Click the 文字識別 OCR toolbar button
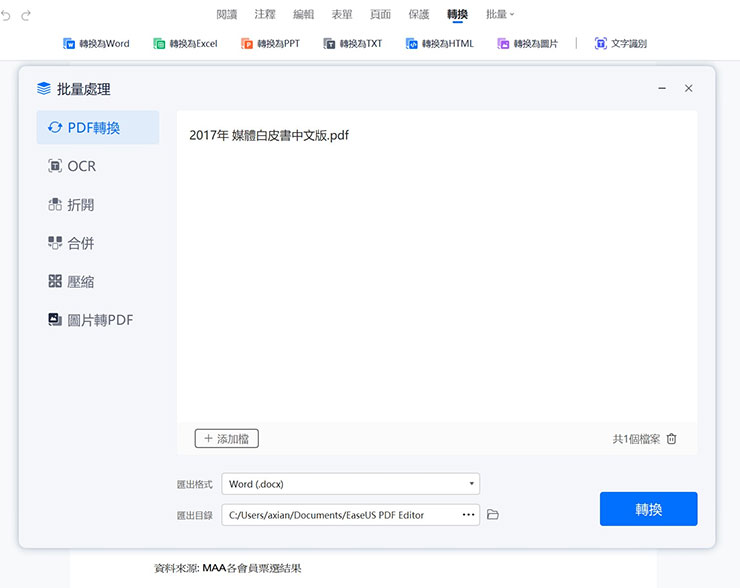This screenshot has width=740, height=588. [x=621, y=44]
